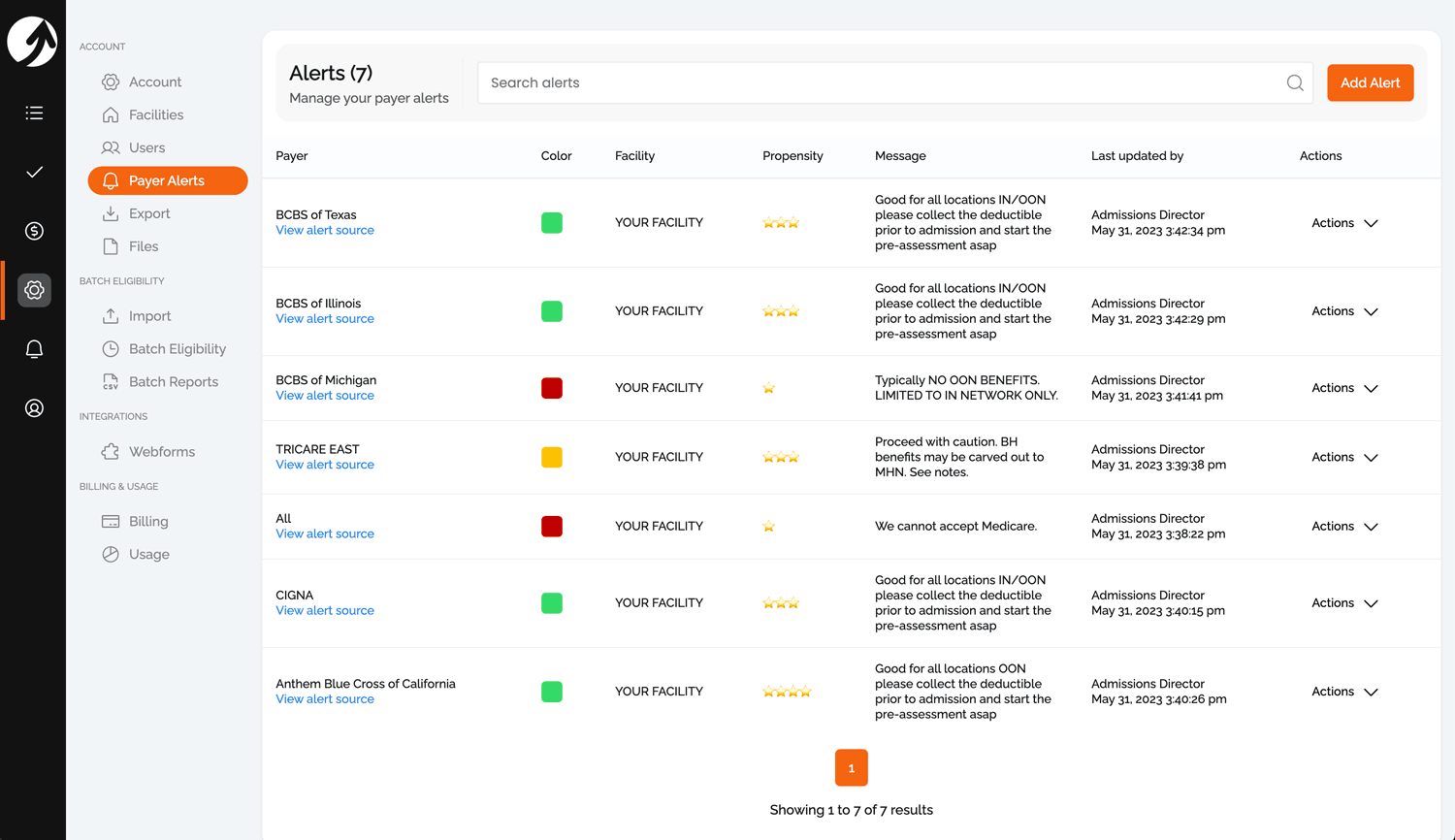View alert source for TRICARE EAST
The image size is (1455, 840).
tap(325, 465)
